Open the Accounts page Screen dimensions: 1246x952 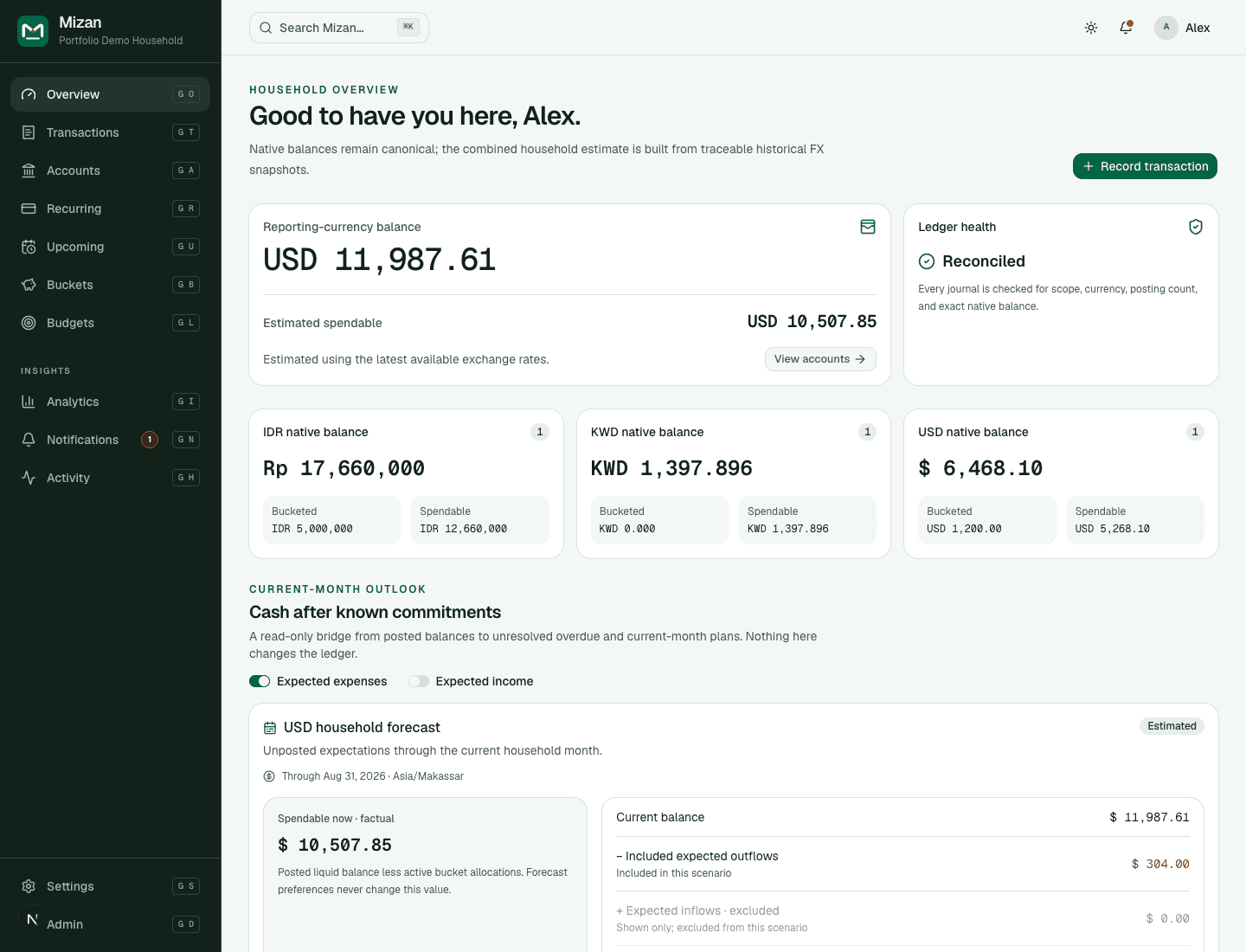110,170
